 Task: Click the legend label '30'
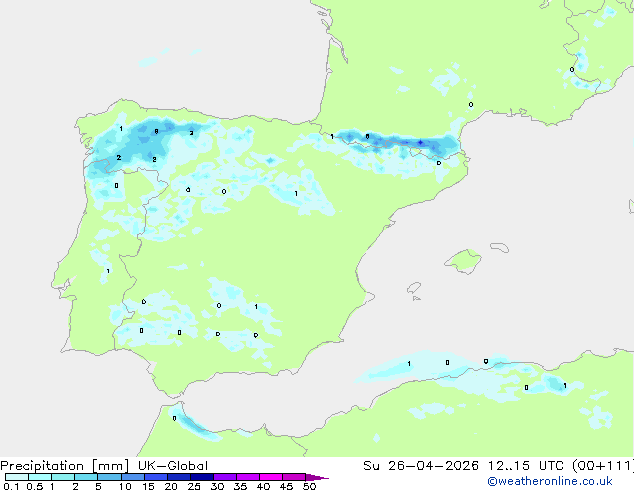[x=217, y=486]
